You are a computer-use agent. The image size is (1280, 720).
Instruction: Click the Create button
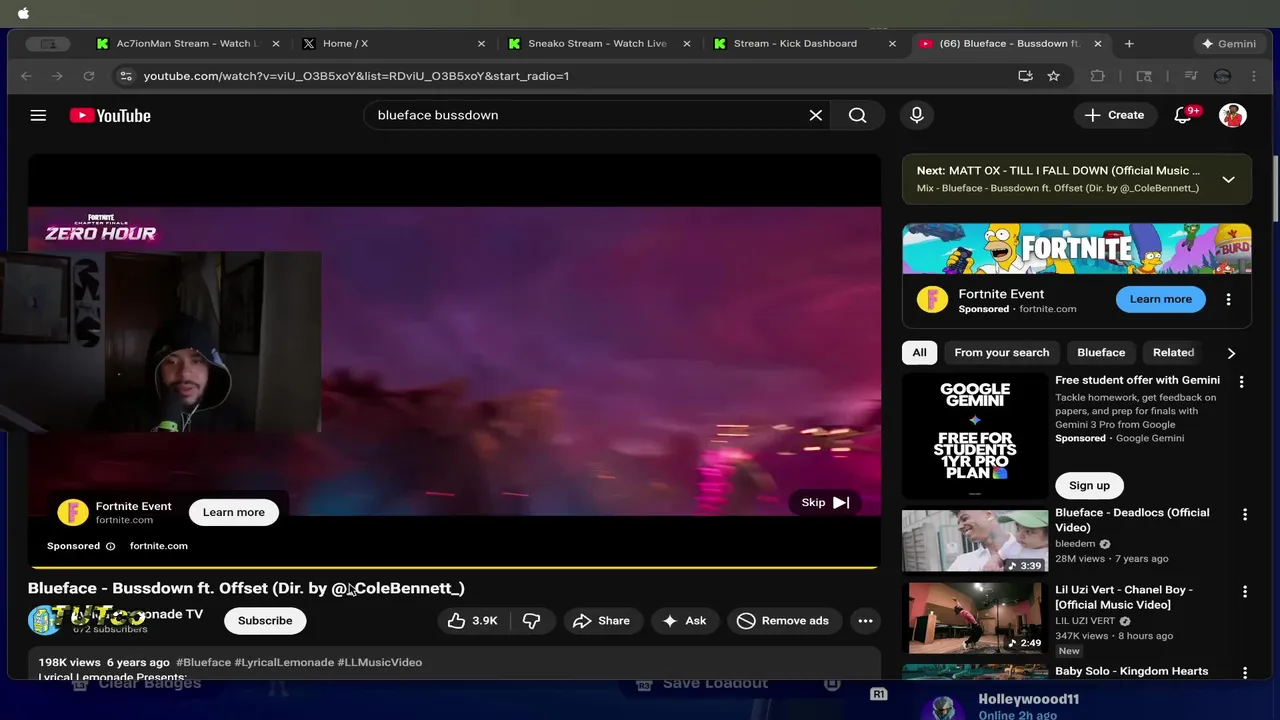(x=1115, y=115)
